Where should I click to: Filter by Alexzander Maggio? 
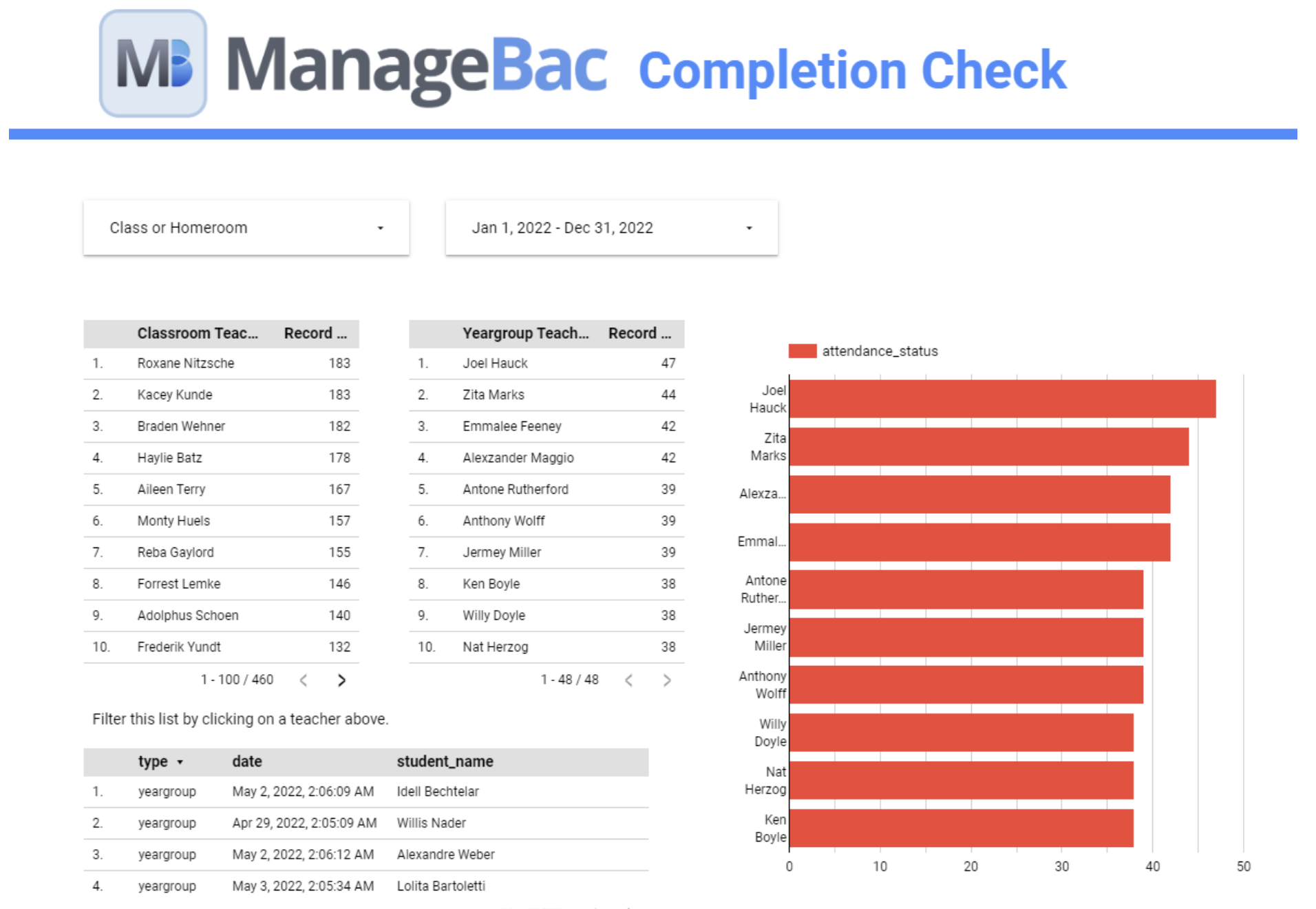click(x=546, y=459)
